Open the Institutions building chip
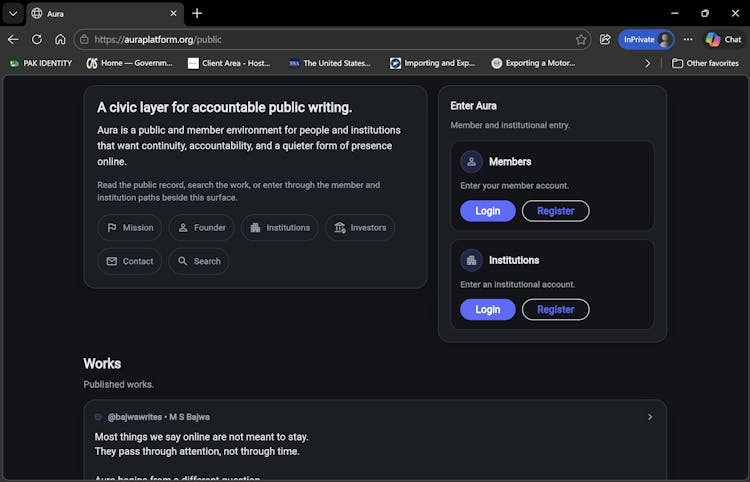Screen dimensions: 750x482 click(279, 228)
